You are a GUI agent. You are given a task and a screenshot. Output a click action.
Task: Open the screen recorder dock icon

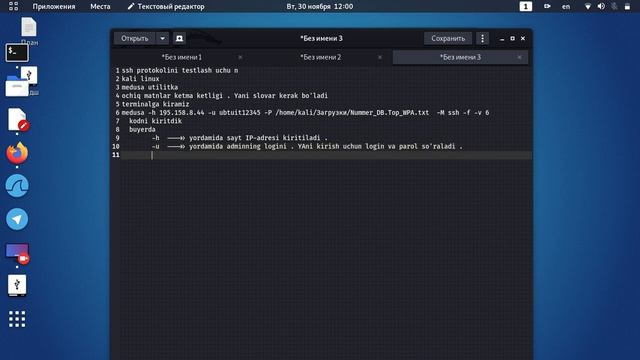point(18,253)
